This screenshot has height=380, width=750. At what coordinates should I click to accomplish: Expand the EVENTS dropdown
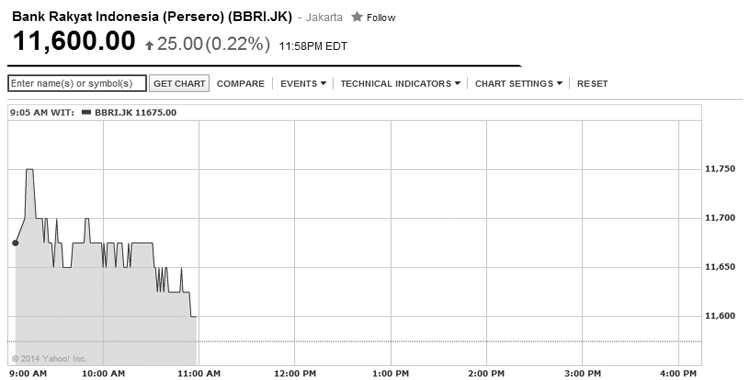pyautogui.click(x=303, y=84)
